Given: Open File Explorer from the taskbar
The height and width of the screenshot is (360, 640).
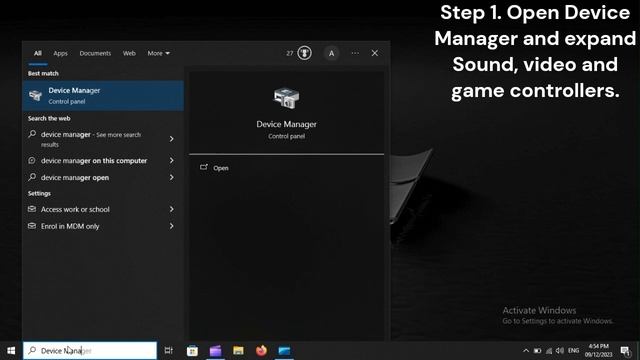Looking at the screenshot, I should 238,351.
